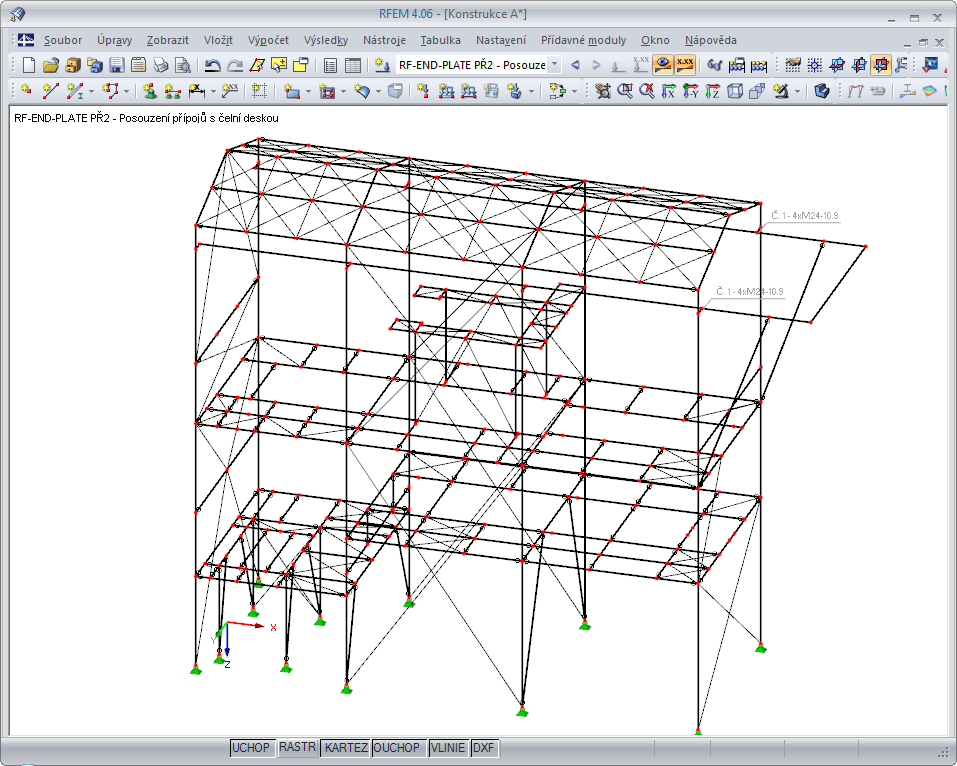Toggle UCHOP snap in status bar
Viewport: 957px width, 766px height.
(x=251, y=748)
